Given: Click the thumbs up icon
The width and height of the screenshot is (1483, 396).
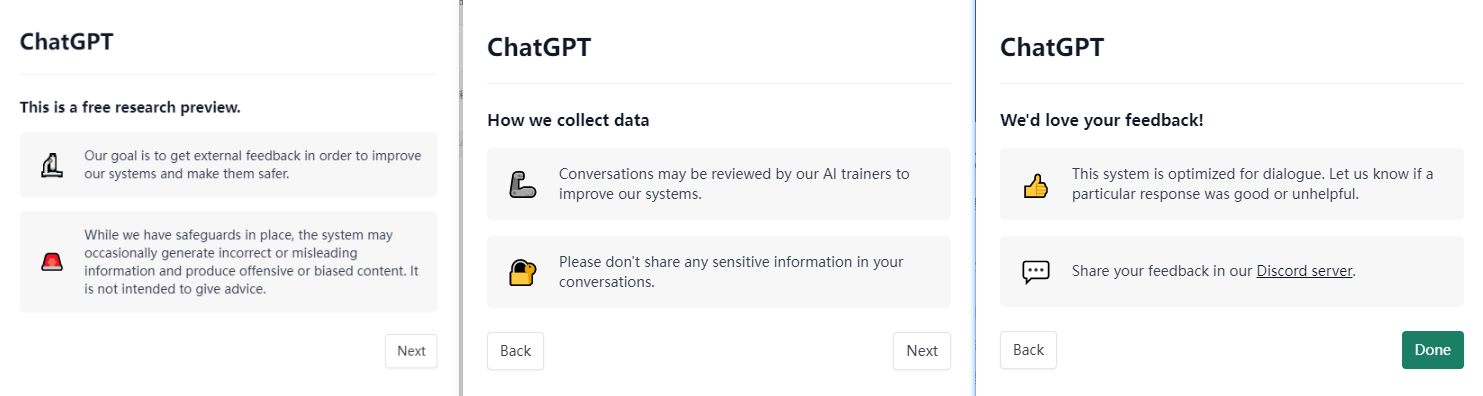Looking at the screenshot, I should pos(1035,185).
